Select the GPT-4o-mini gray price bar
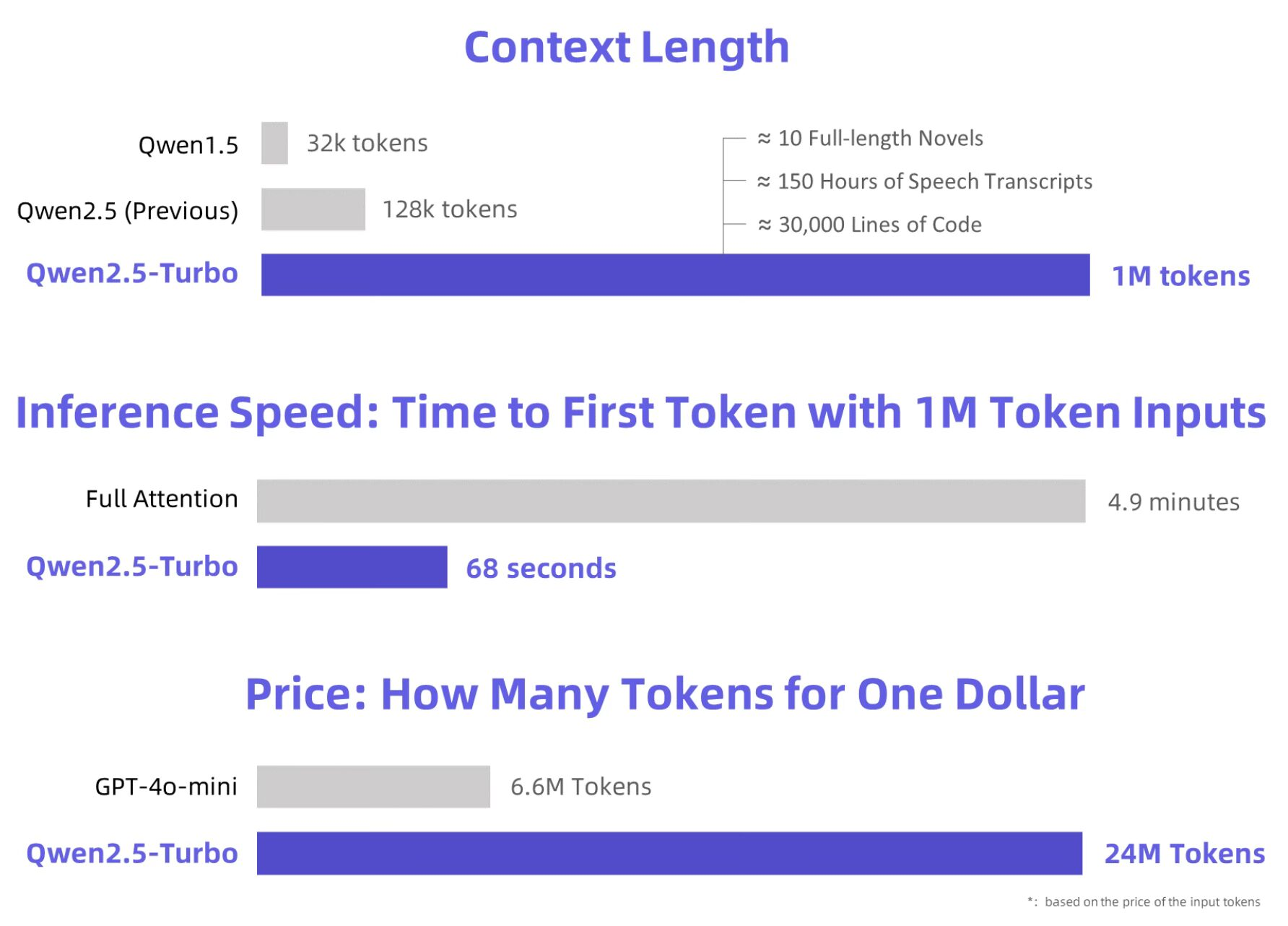 click(x=373, y=787)
